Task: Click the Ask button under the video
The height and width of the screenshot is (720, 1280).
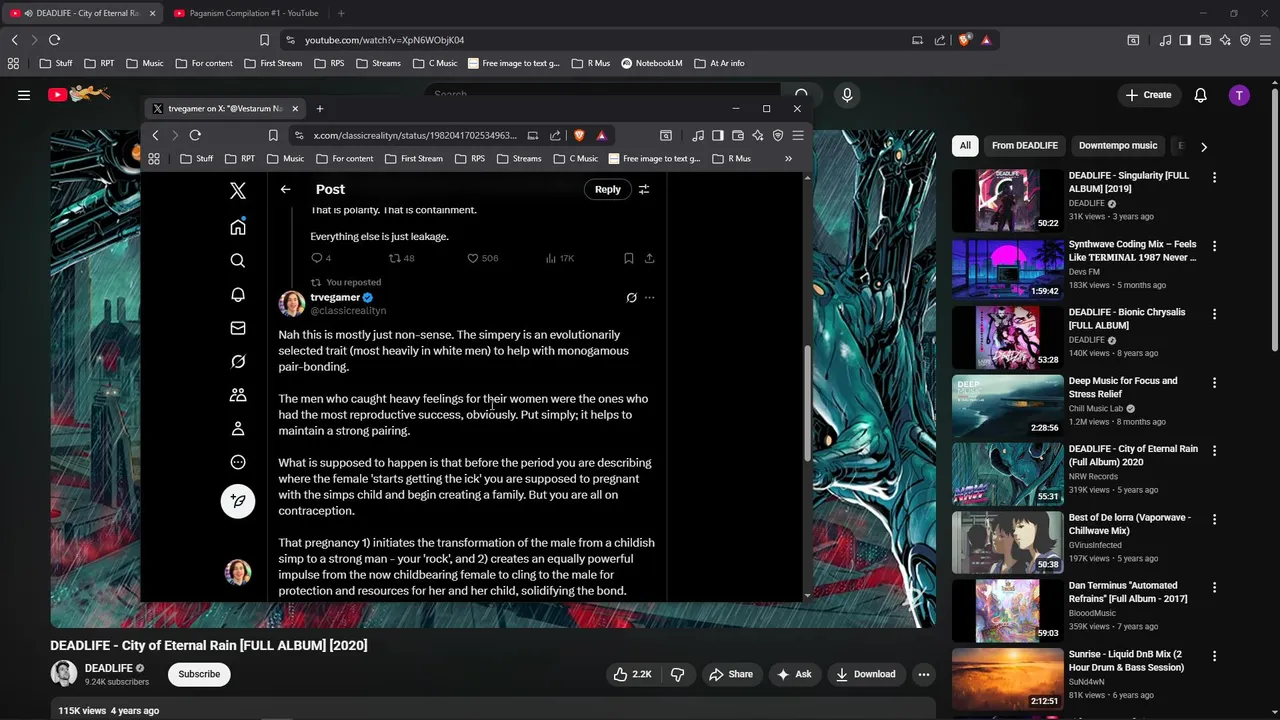Action: (794, 674)
